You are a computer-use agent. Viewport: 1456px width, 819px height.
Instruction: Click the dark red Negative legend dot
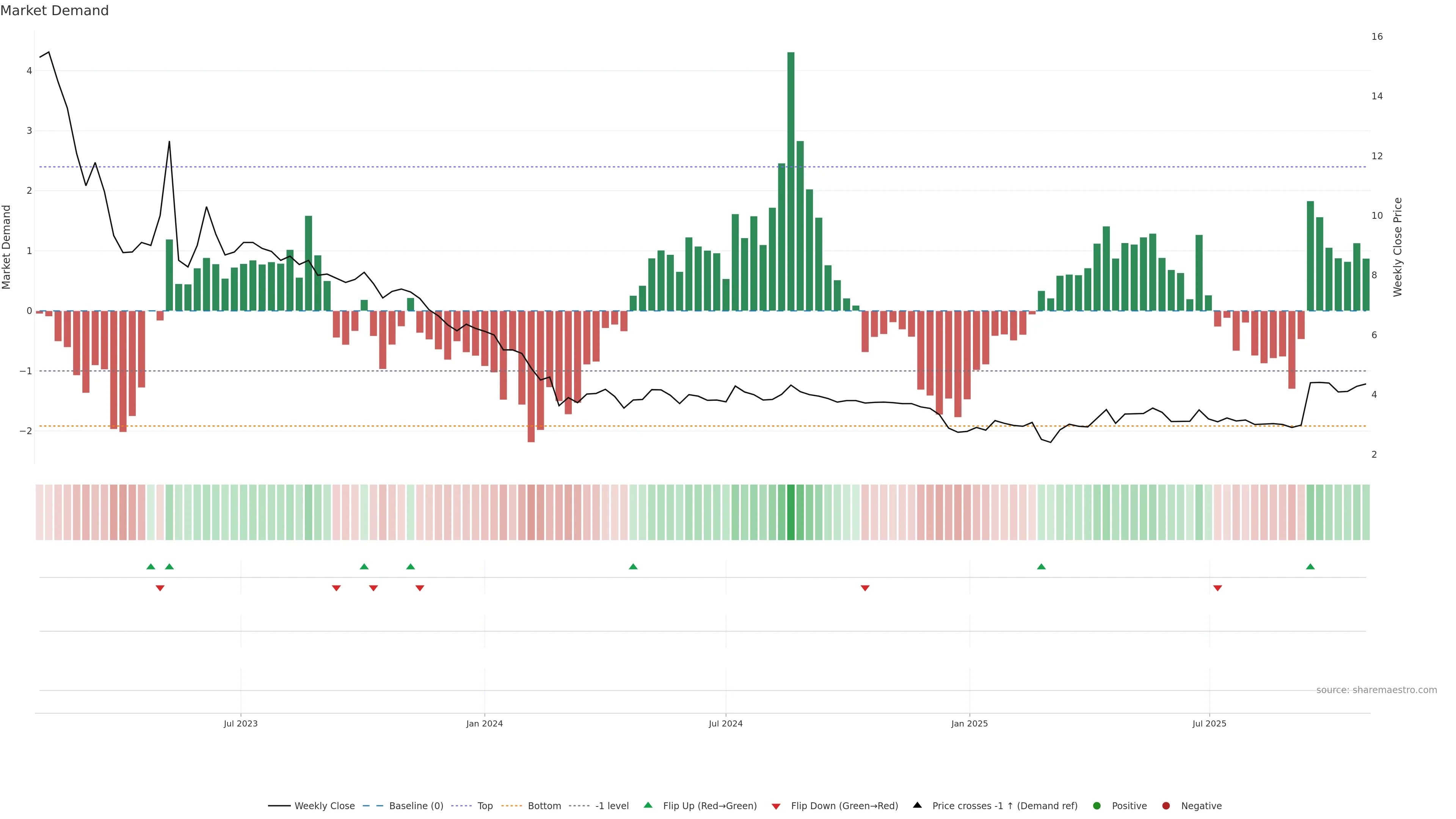1166,806
